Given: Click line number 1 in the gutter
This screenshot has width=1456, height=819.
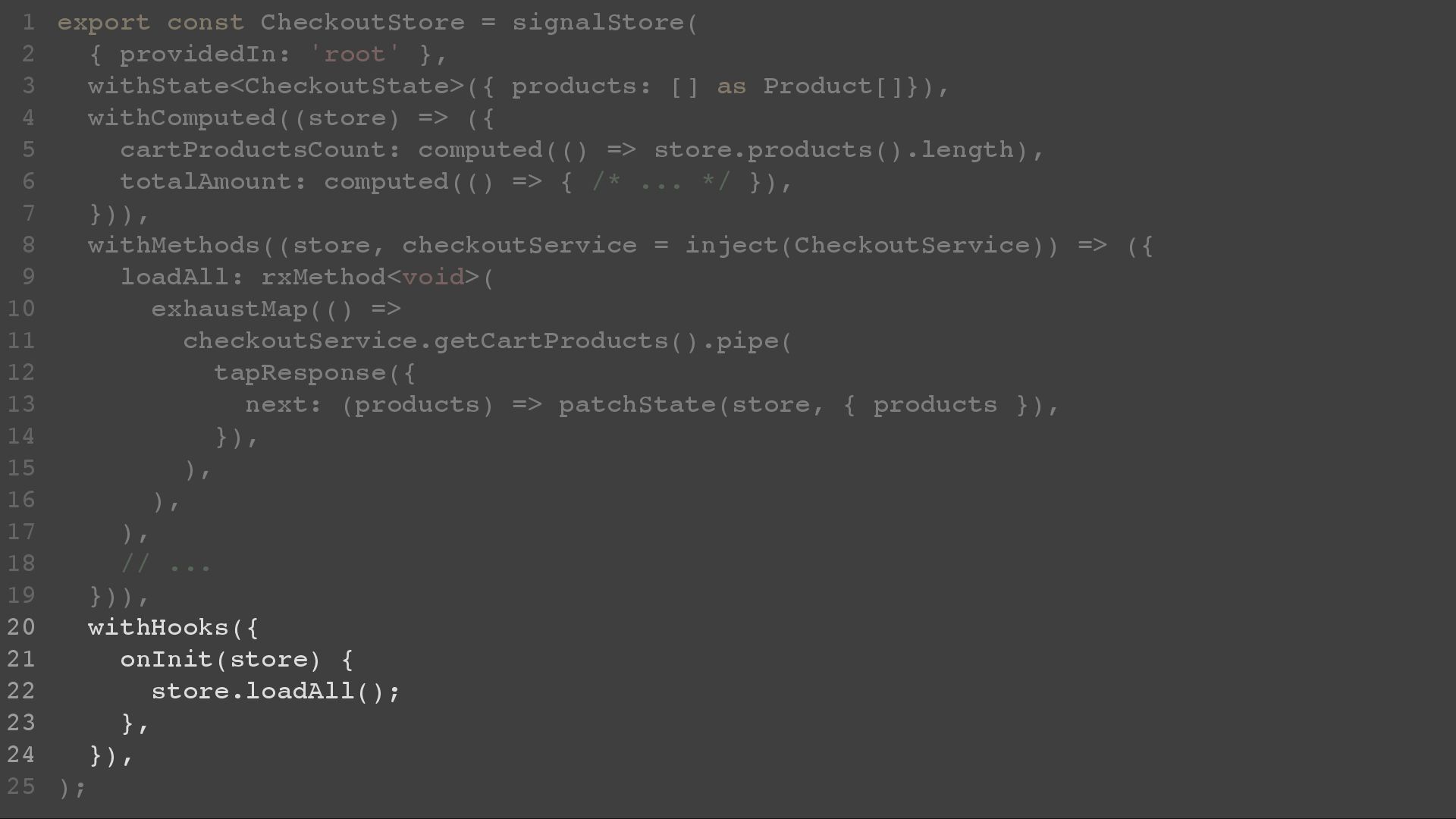Looking at the screenshot, I should coord(28,23).
